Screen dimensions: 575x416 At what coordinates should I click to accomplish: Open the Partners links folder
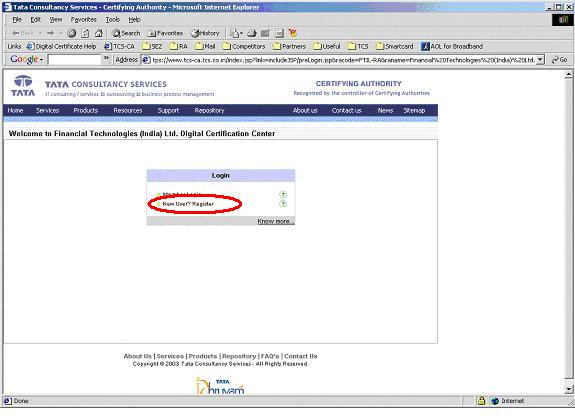coord(289,46)
